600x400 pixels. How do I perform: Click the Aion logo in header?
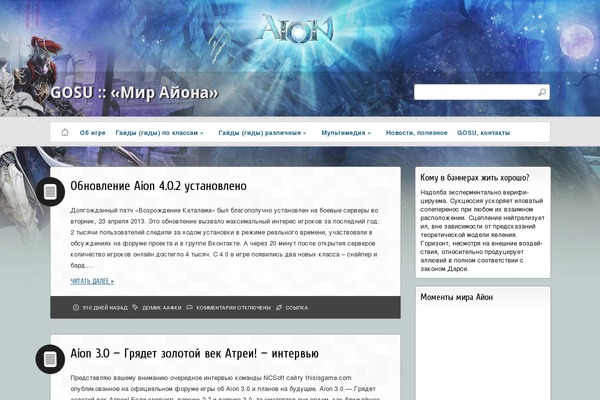296,28
